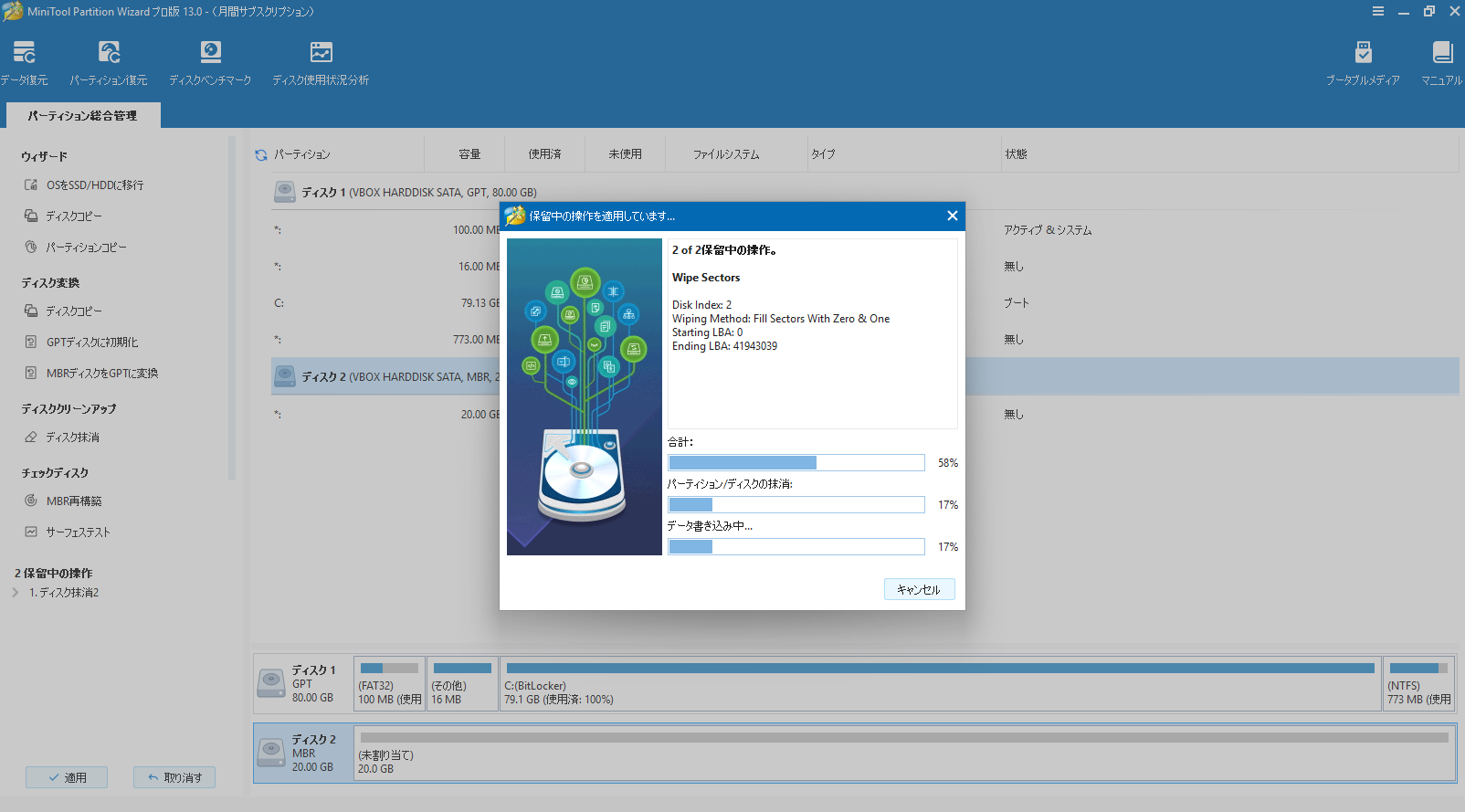The width and height of the screenshot is (1465, 812).
Task: Click the 合計 overall progress bar
Action: [x=796, y=463]
